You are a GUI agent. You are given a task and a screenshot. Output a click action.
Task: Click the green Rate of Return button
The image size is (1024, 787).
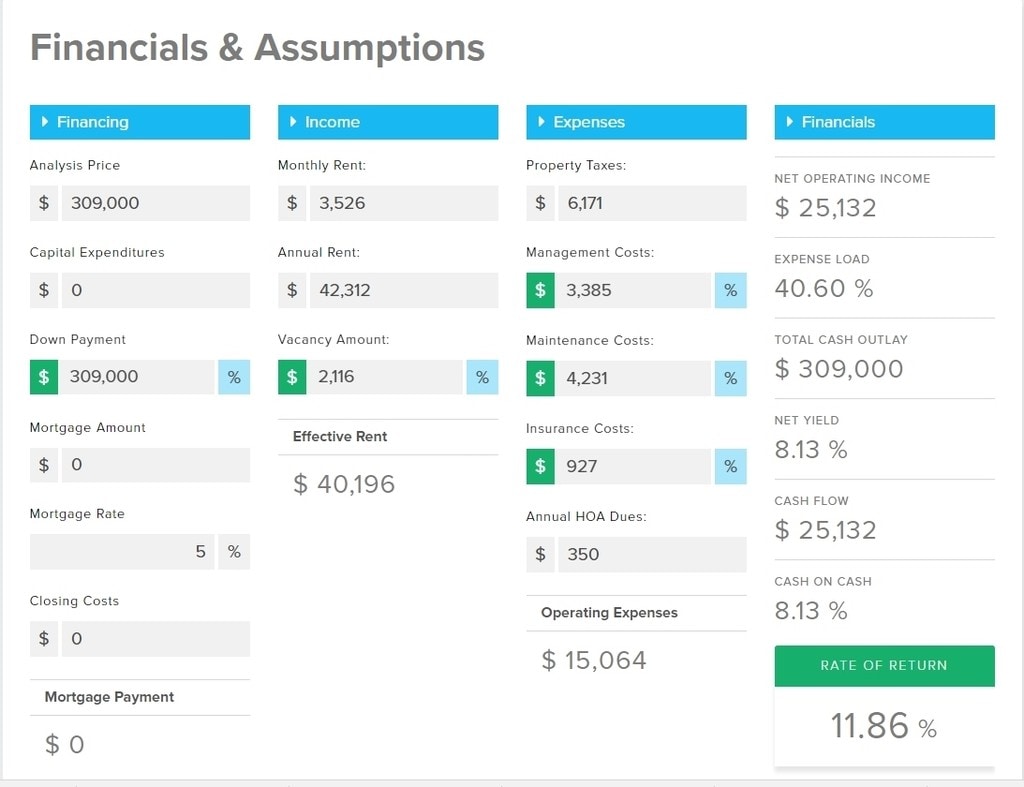883,666
